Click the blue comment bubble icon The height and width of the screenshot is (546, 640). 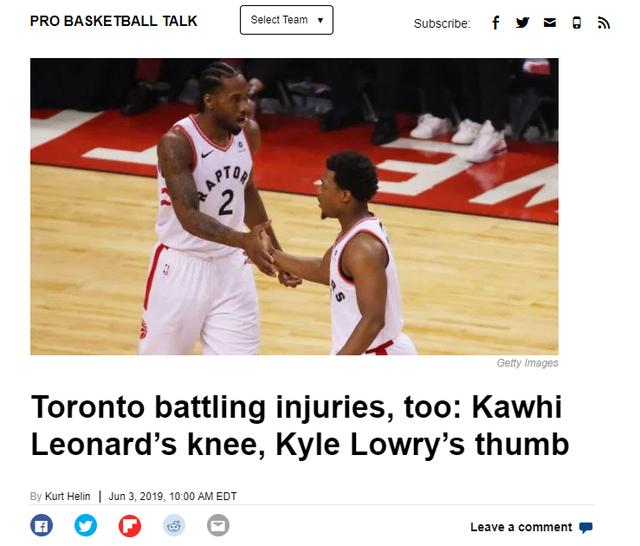point(586,528)
